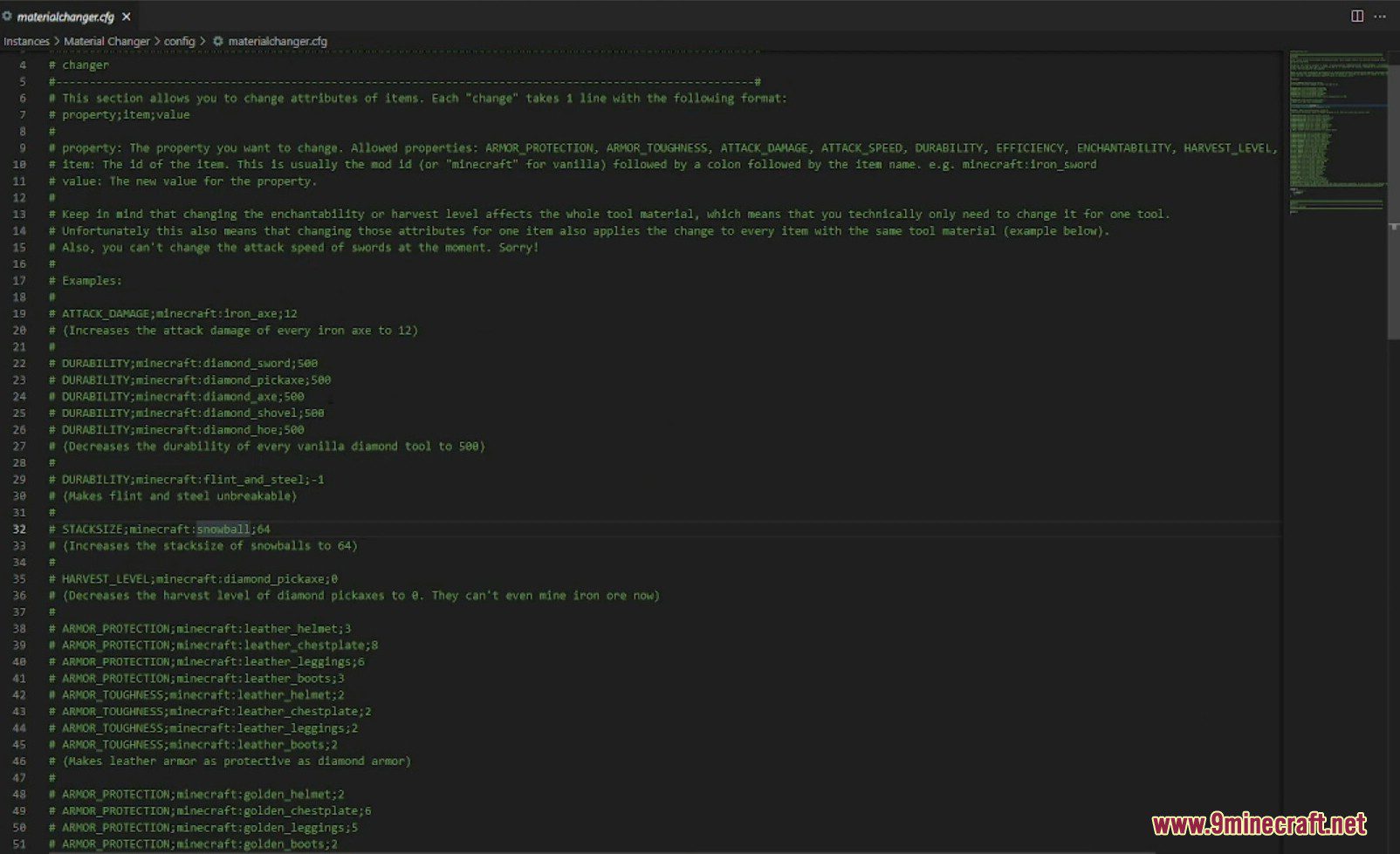Viewport: 1400px width, 854px height.
Task: Click the gear icon in the breadcrumb
Action: tap(218, 41)
